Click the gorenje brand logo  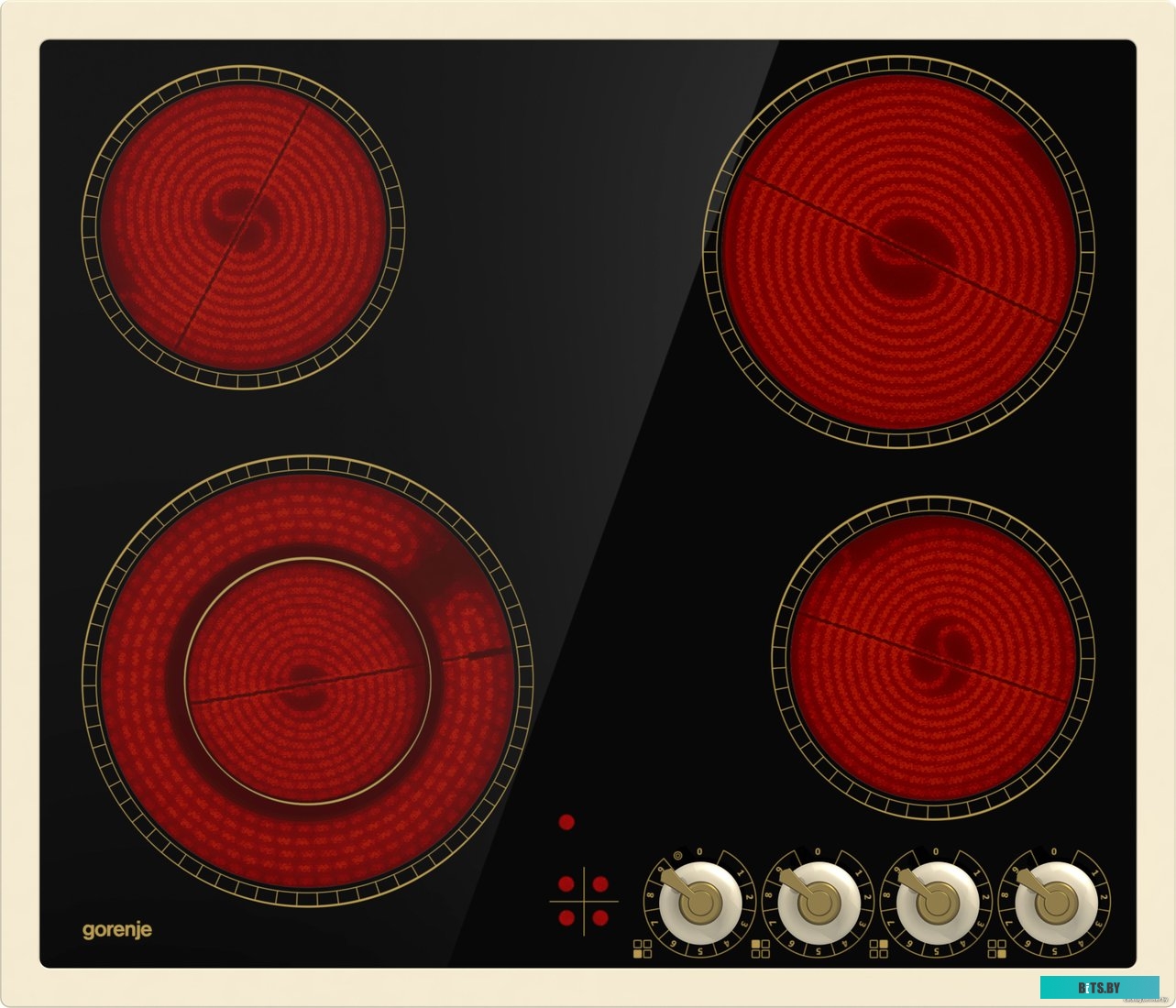pyautogui.click(x=117, y=930)
